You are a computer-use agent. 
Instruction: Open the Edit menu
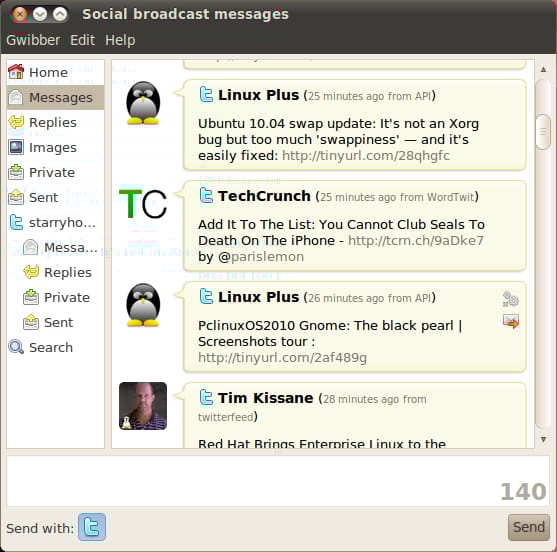click(82, 40)
